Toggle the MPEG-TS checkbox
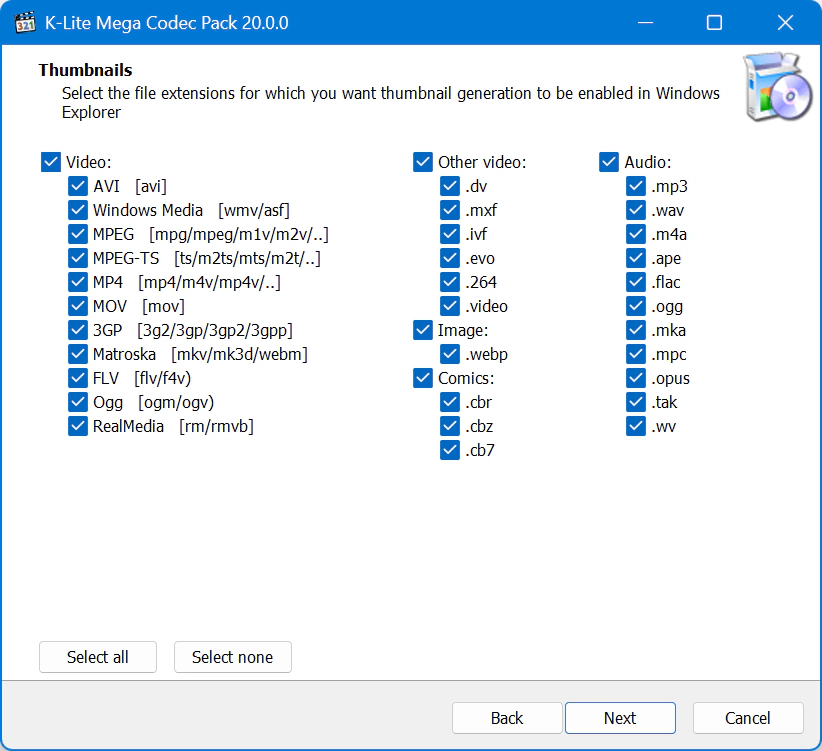The image size is (822, 751). point(78,258)
